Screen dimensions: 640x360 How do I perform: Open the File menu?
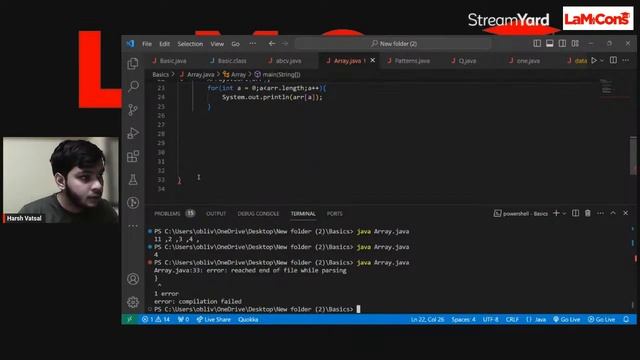pyautogui.click(x=147, y=44)
